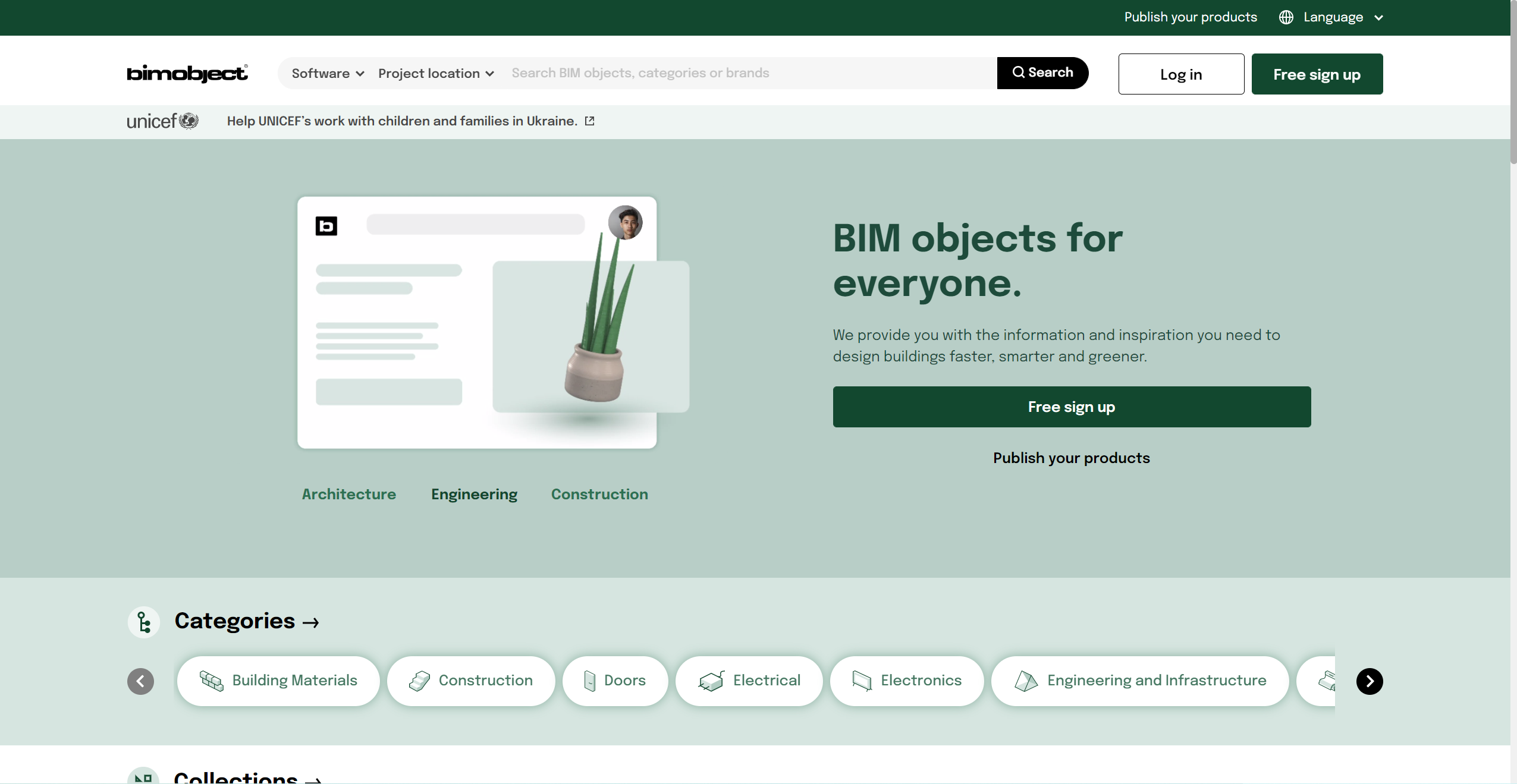
Task: Click the Doors category icon
Action: (x=589, y=681)
